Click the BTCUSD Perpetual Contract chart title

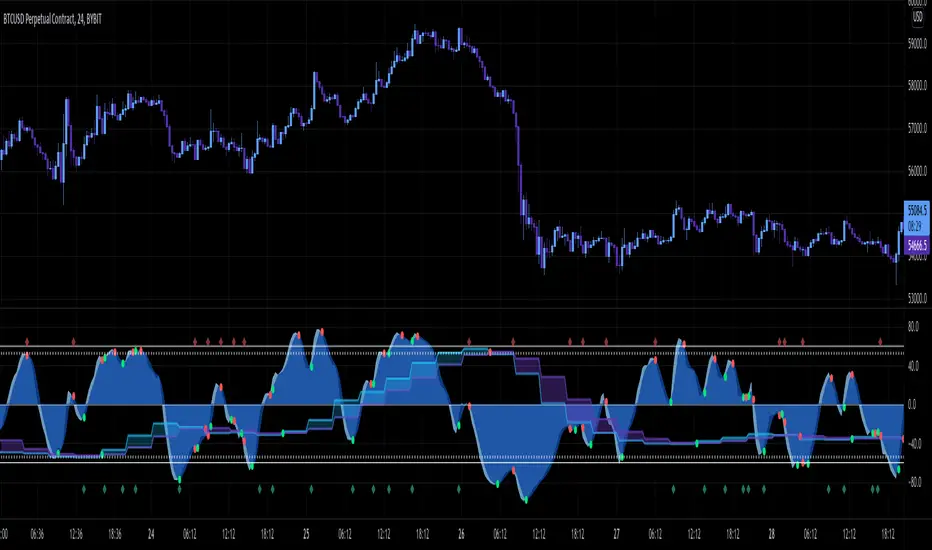coord(52,20)
